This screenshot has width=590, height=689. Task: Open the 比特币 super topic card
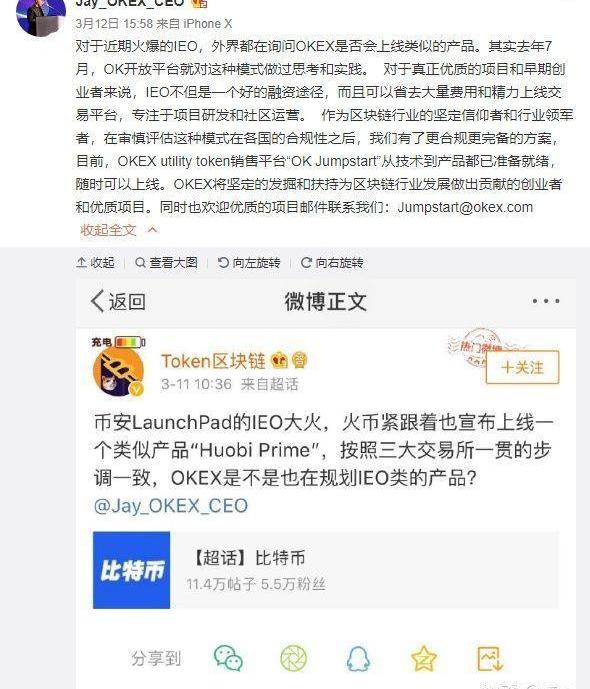[326, 570]
